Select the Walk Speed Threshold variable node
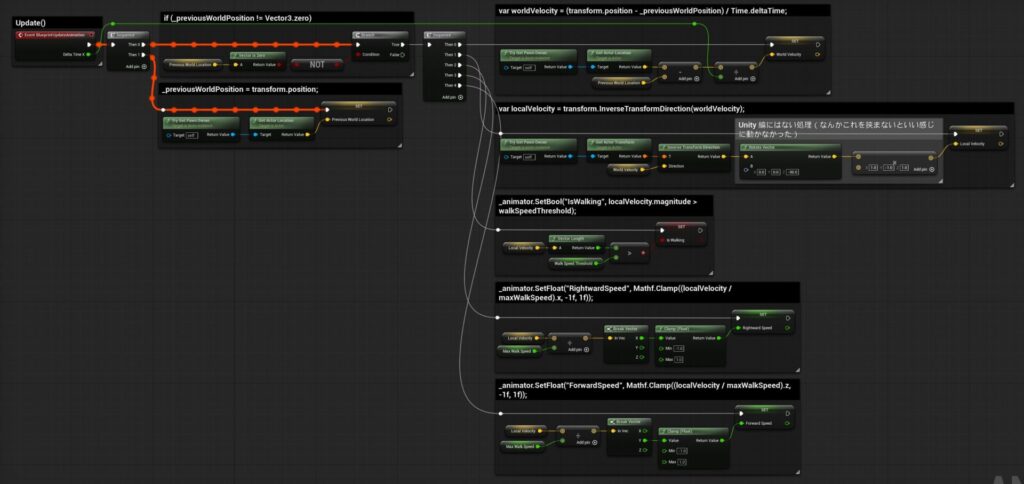Screen dimensions: 1024x484 coord(571,262)
